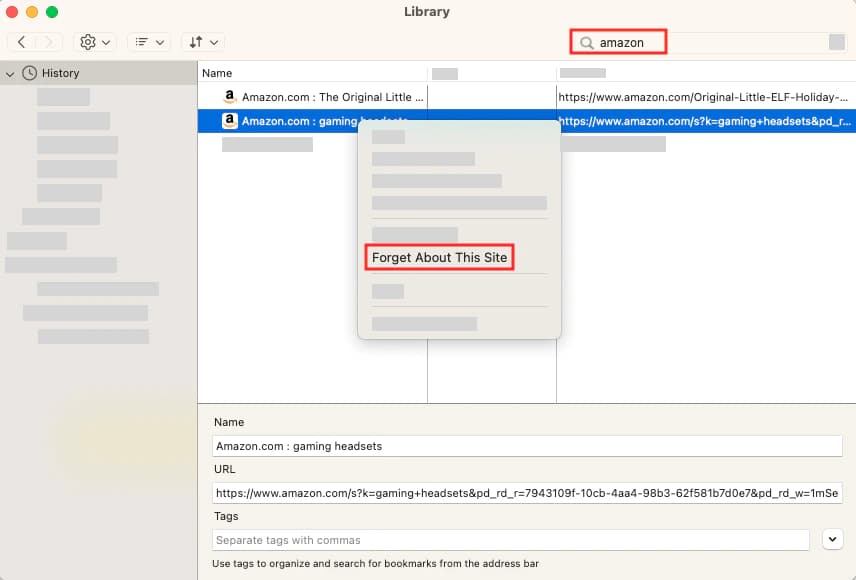856x580 pixels.
Task: Focus the Tags input field
Action: pyautogui.click(x=511, y=540)
